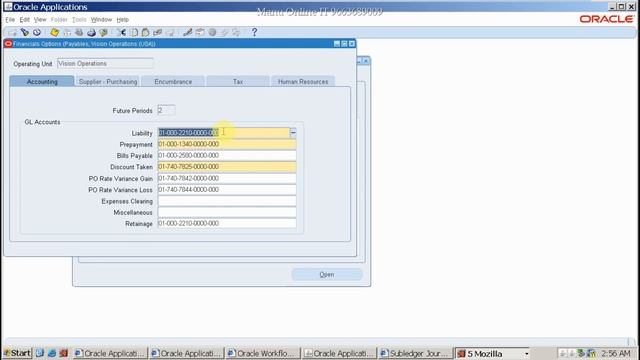Screen dimensions: 640x360
Task: Open the Folder menu
Action: pyautogui.click(x=59, y=20)
